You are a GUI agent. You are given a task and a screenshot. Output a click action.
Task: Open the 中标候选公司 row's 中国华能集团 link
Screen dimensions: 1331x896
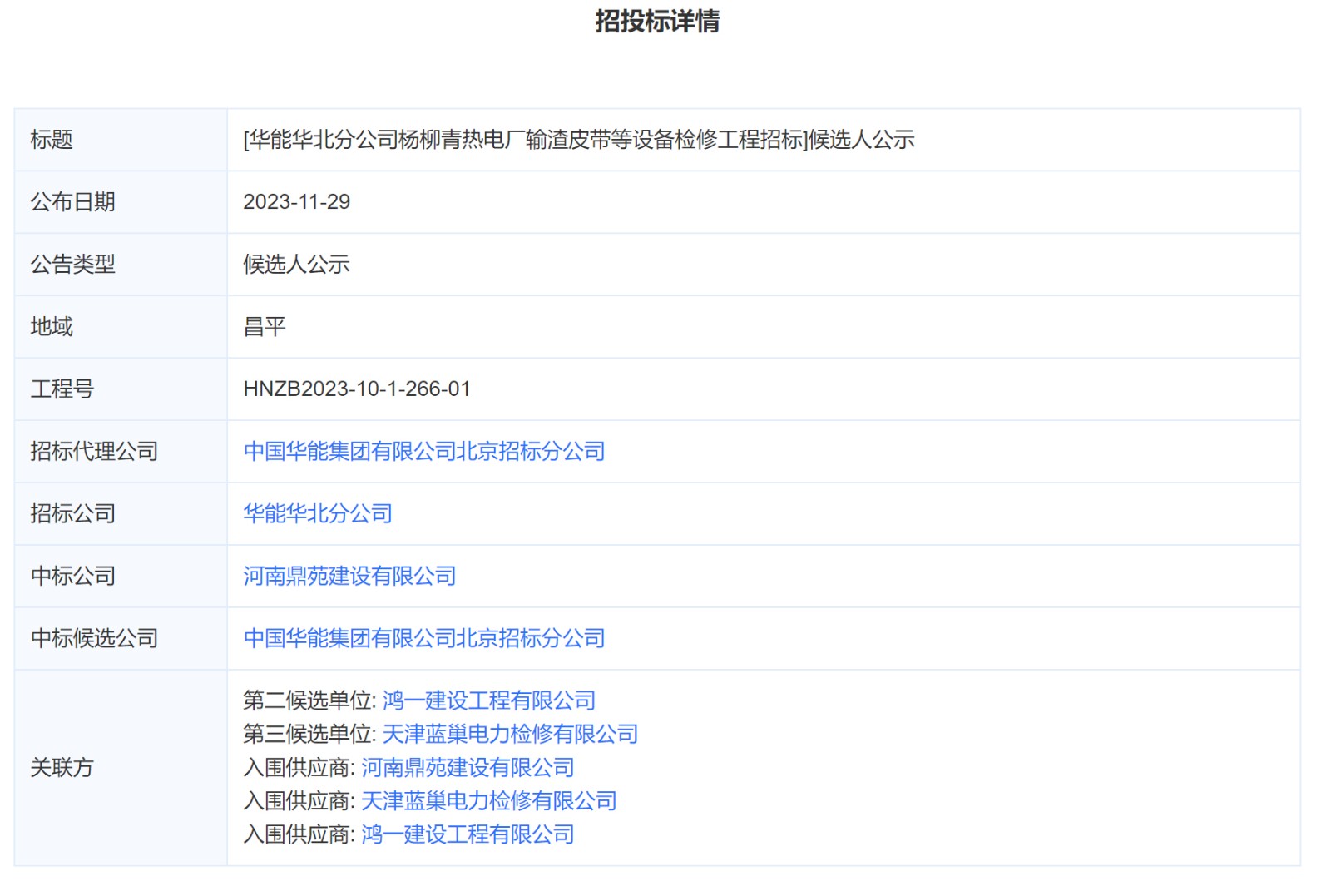coord(423,638)
